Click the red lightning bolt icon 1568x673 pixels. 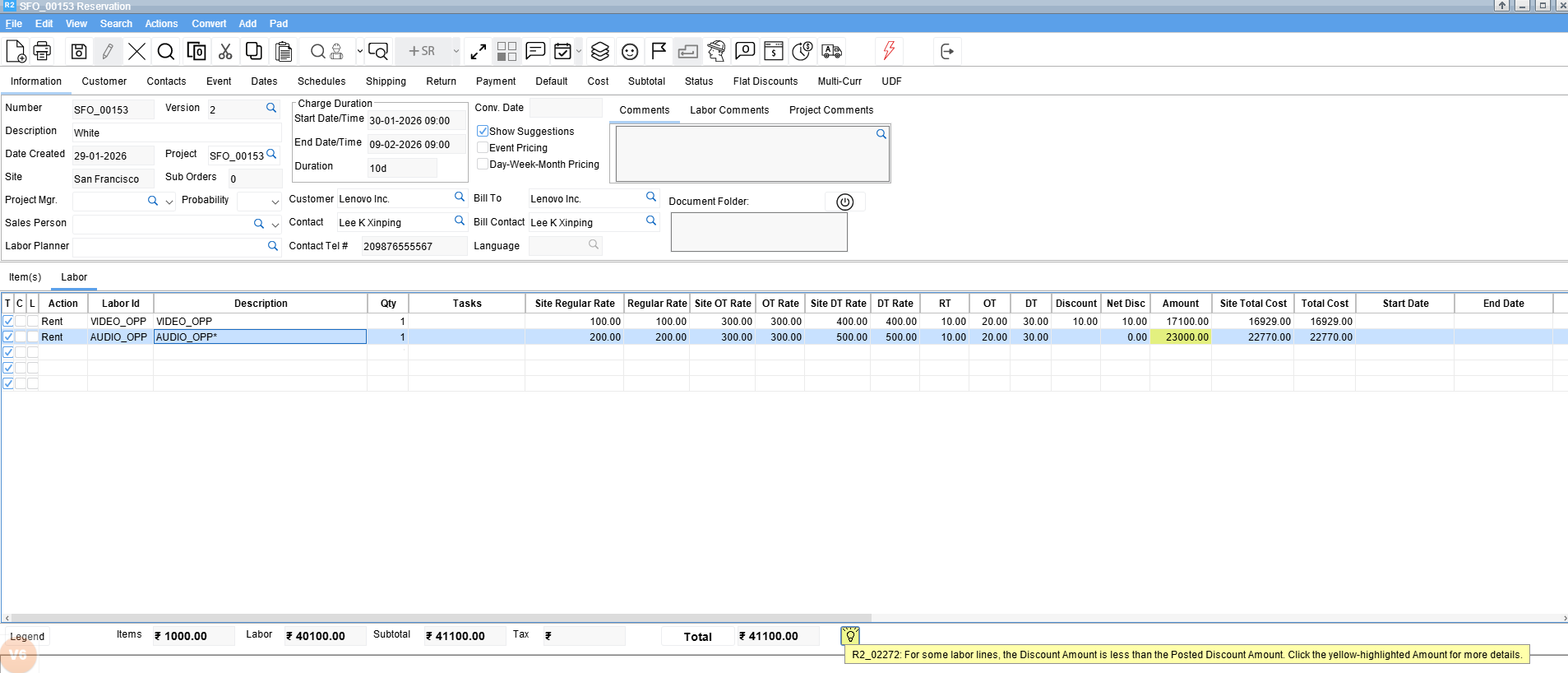pyautogui.click(x=889, y=51)
